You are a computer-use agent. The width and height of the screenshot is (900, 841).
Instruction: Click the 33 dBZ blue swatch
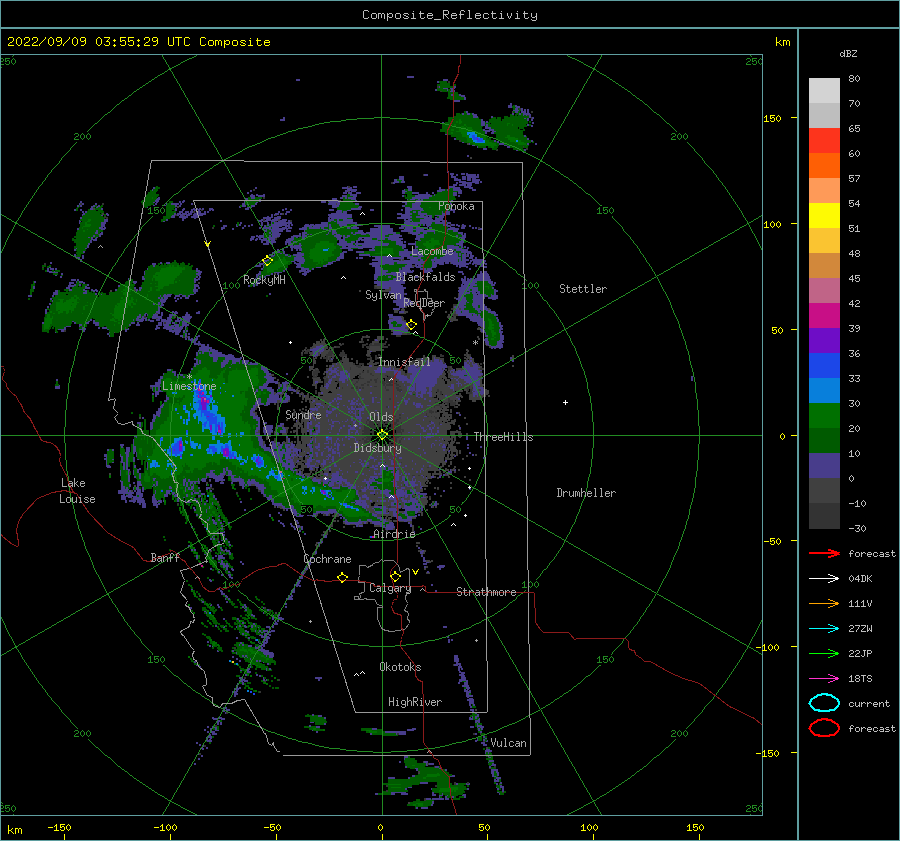(824, 390)
